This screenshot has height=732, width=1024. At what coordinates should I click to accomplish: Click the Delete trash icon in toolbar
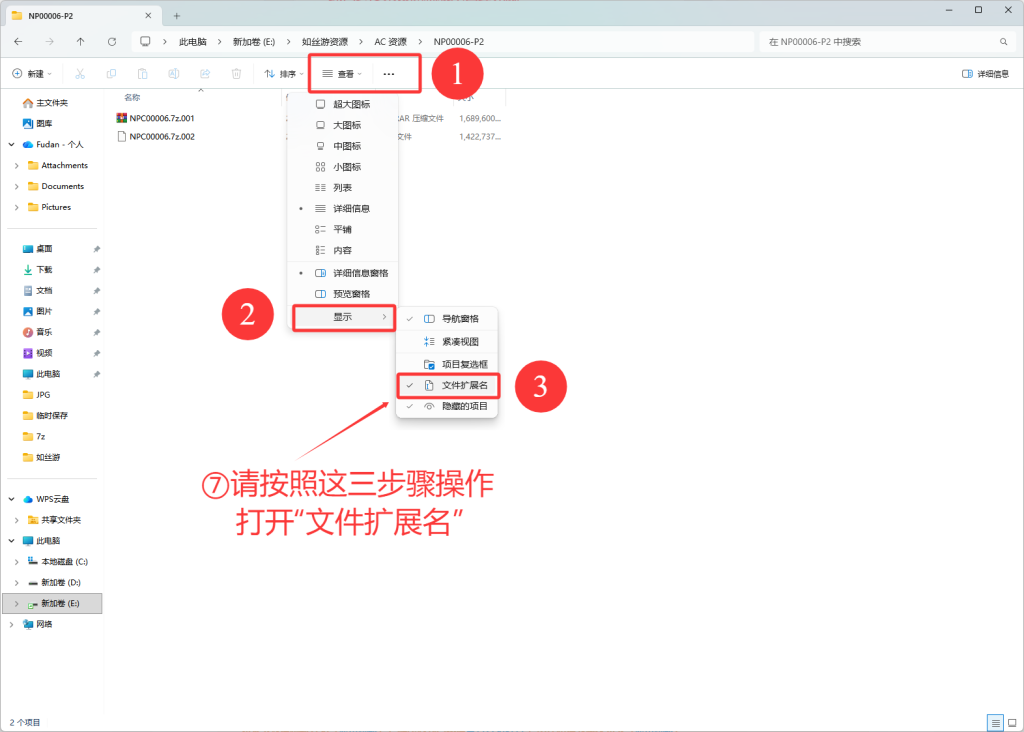(236, 74)
